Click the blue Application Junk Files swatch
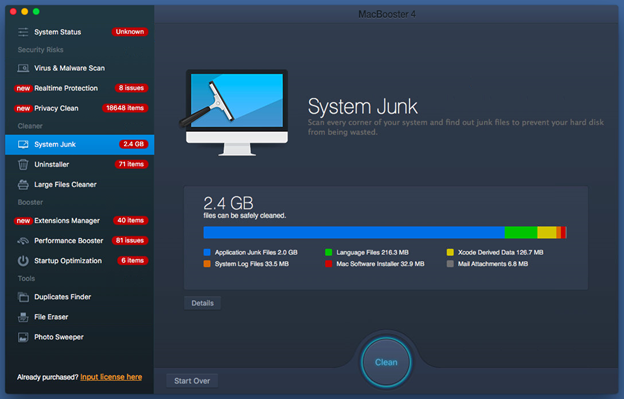Viewport: 624px width, 399px height. coord(207,252)
